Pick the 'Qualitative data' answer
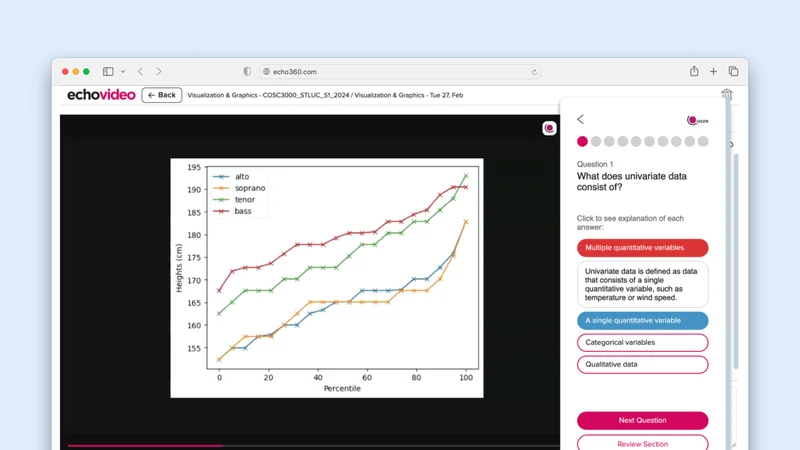 coord(642,365)
